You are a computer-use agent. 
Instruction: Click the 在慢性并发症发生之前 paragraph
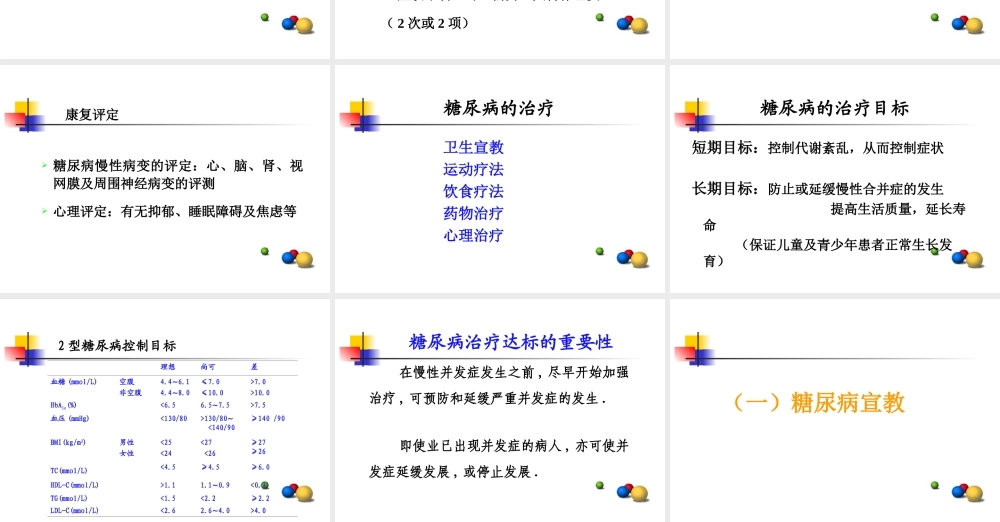tap(499, 385)
